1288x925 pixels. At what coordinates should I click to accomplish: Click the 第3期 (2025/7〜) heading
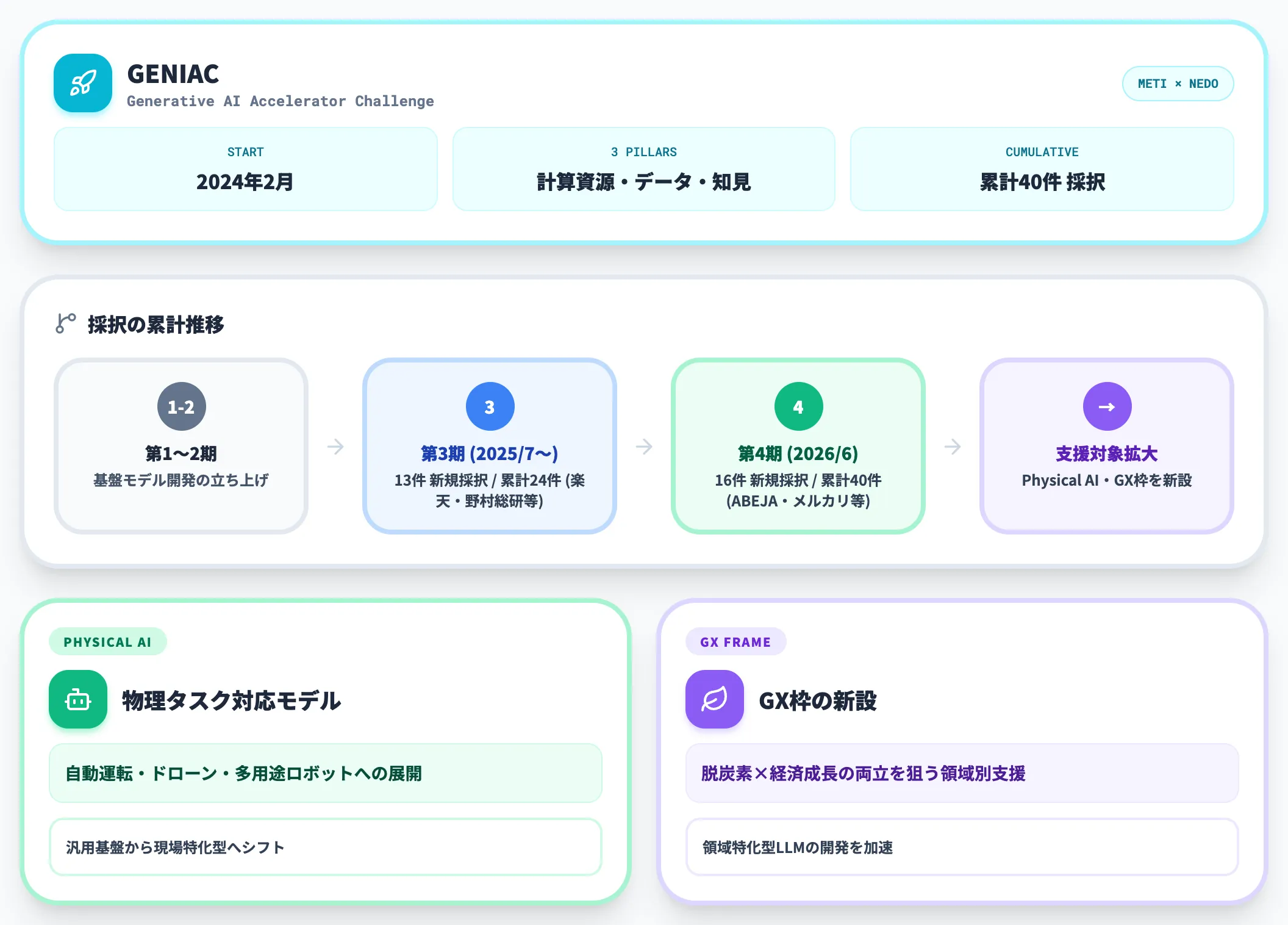[490, 453]
